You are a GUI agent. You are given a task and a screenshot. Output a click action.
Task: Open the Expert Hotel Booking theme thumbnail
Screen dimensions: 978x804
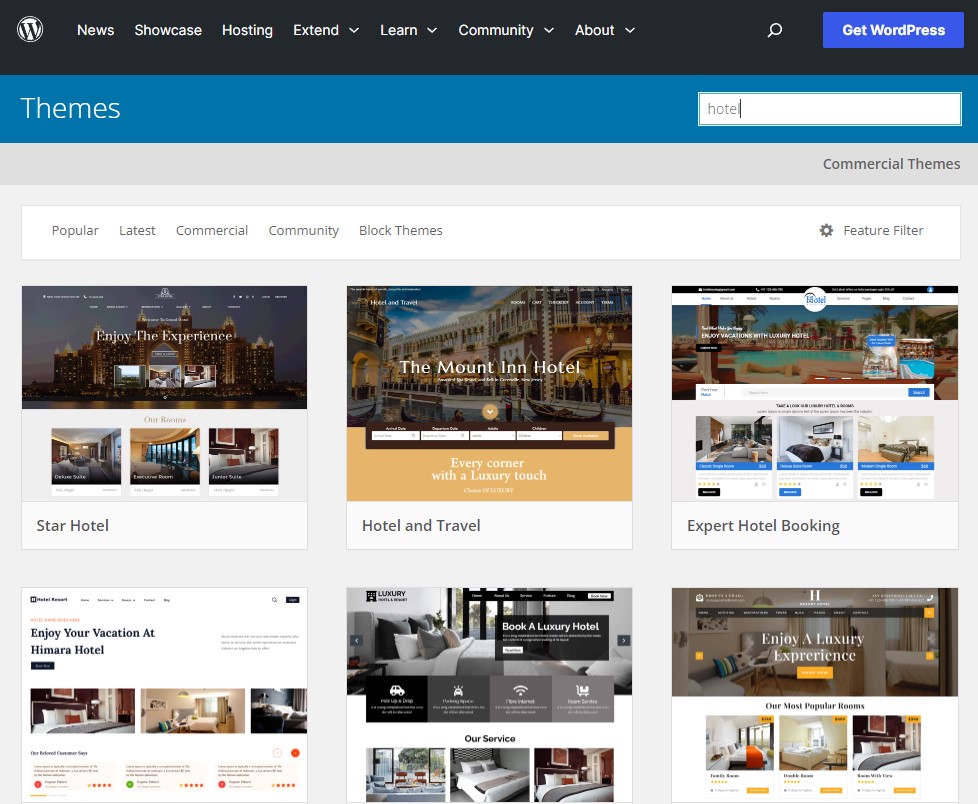tap(815, 394)
